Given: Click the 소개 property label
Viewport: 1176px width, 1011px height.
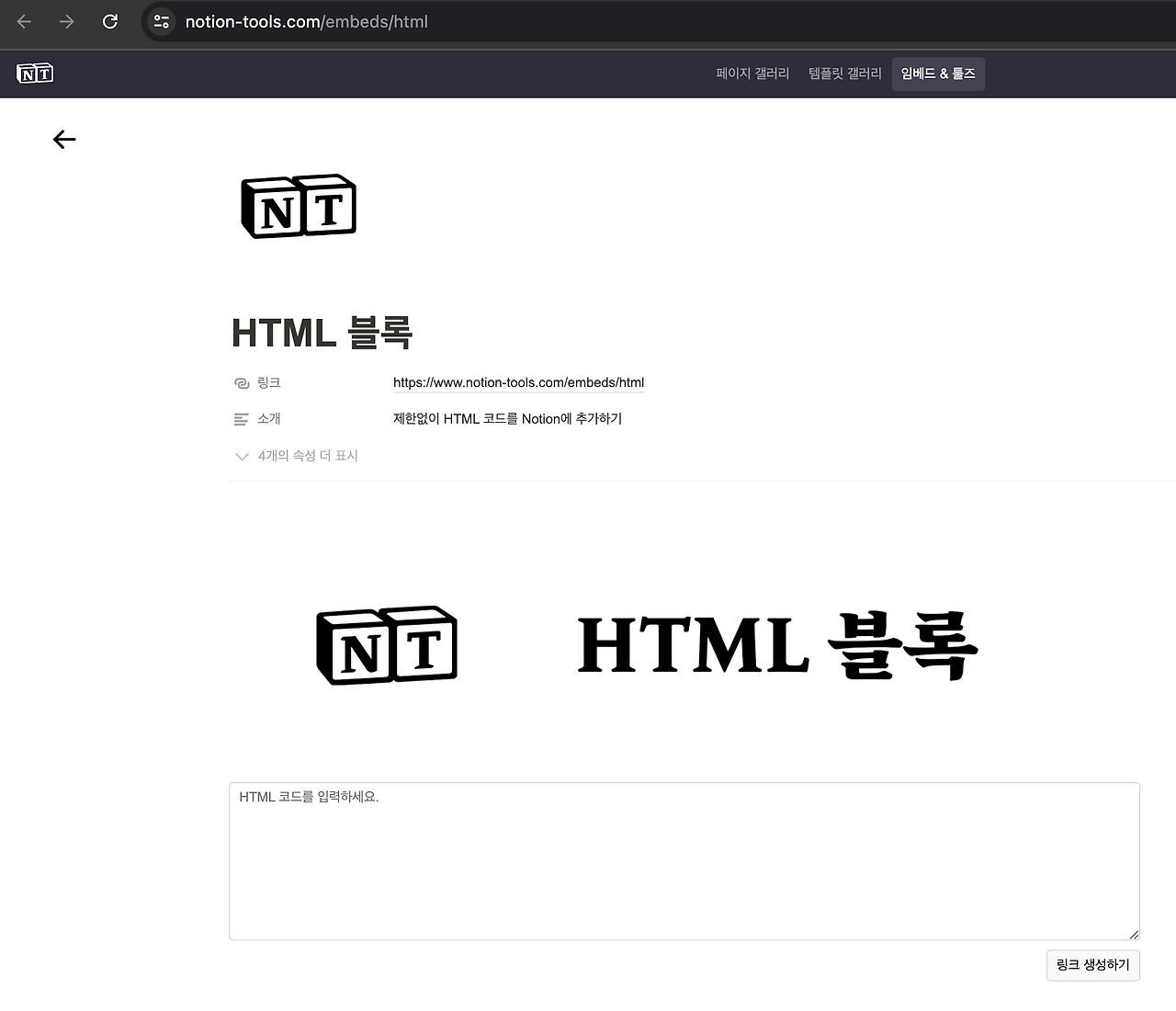Looking at the screenshot, I should tap(269, 418).
